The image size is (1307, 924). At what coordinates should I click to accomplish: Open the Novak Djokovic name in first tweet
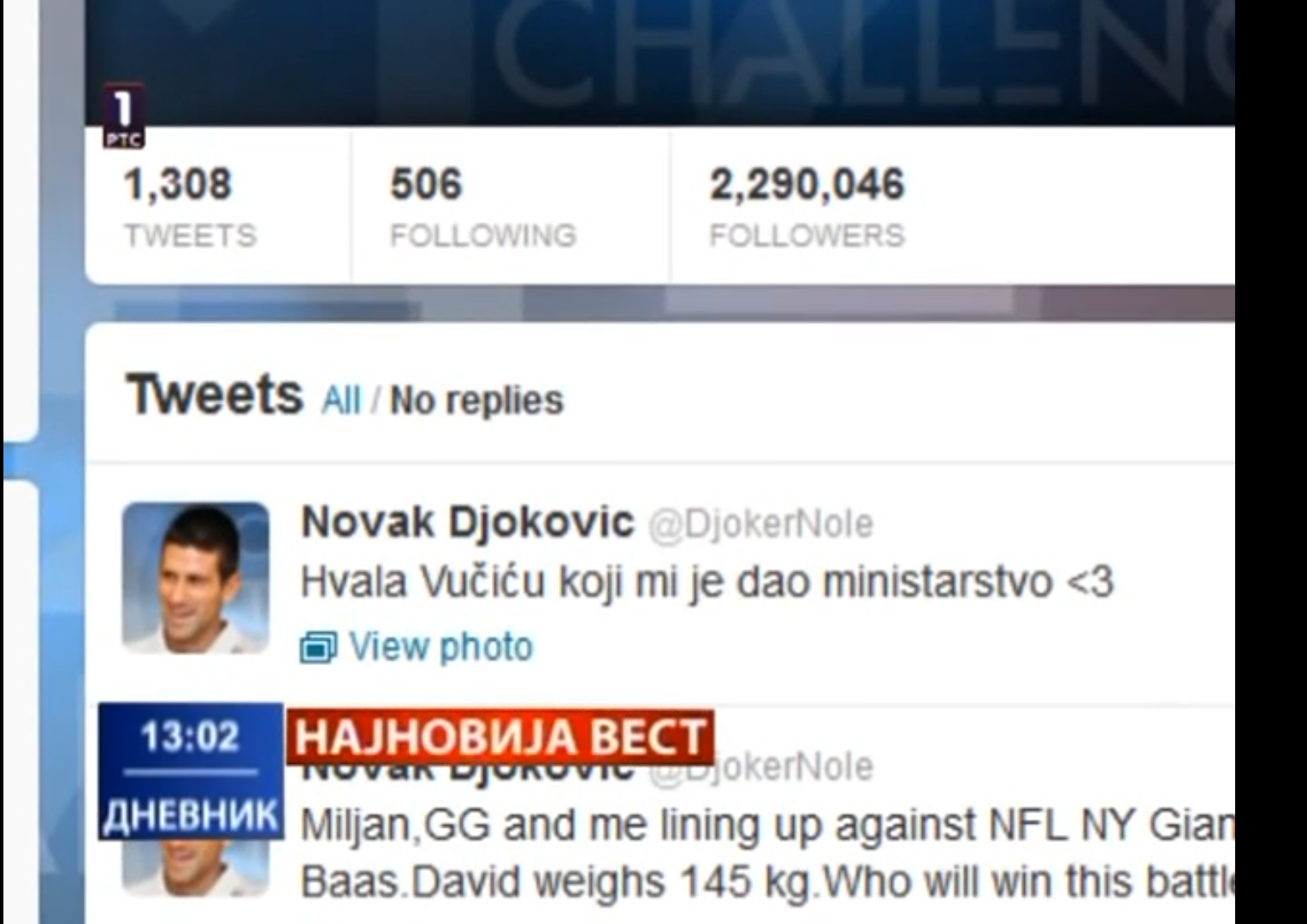[x=468, y=521]
